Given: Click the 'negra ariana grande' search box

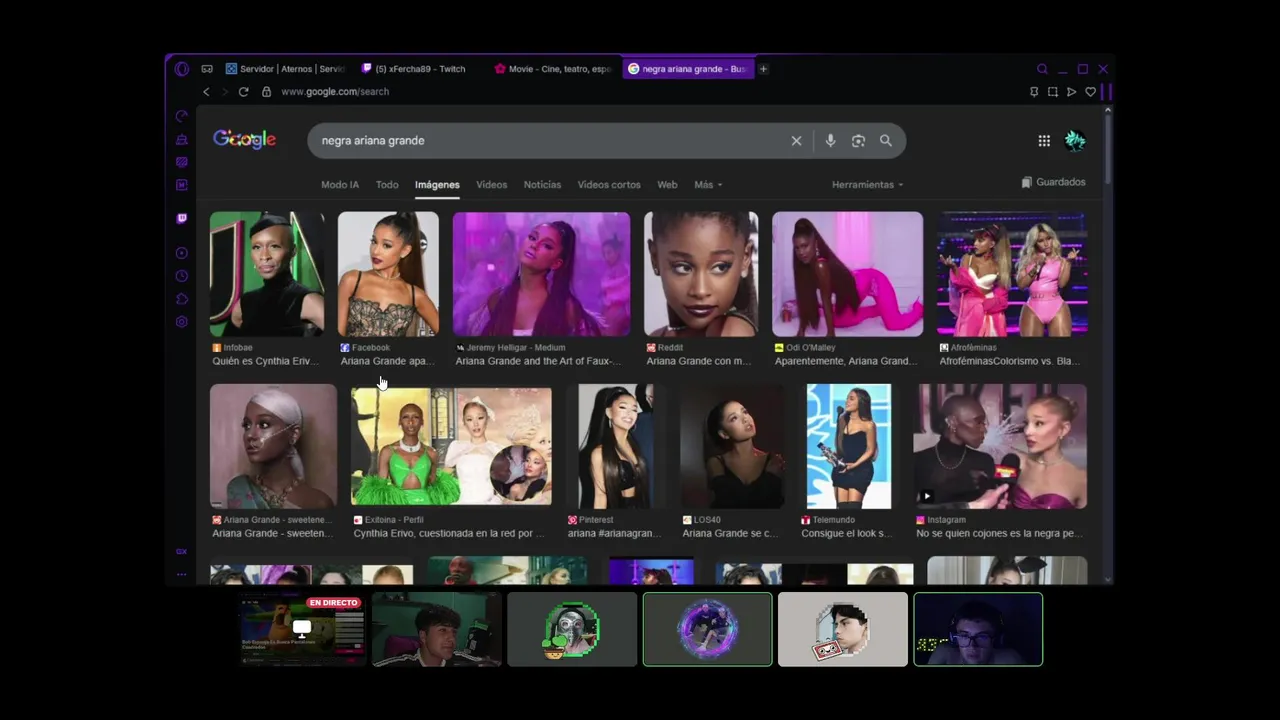Looking at the screenshot, I should (x=550, y=141).
